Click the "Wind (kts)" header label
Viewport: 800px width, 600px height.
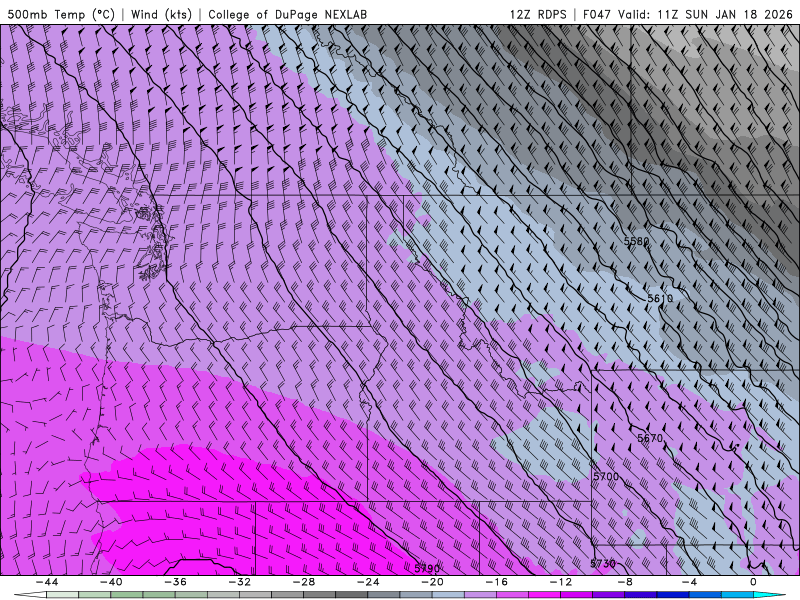(161, 14)
